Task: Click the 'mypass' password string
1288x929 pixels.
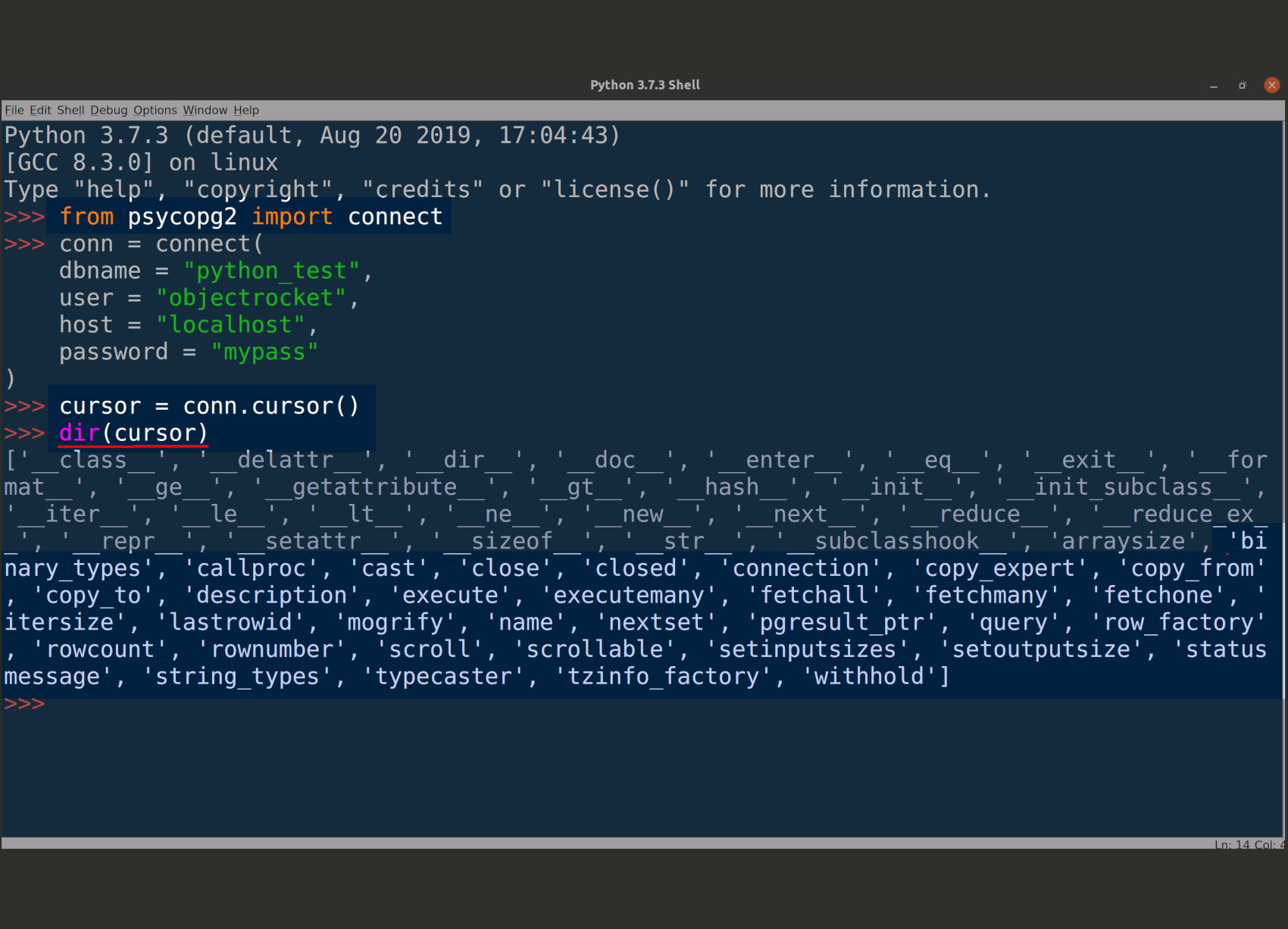Action: tap(264, 351)
